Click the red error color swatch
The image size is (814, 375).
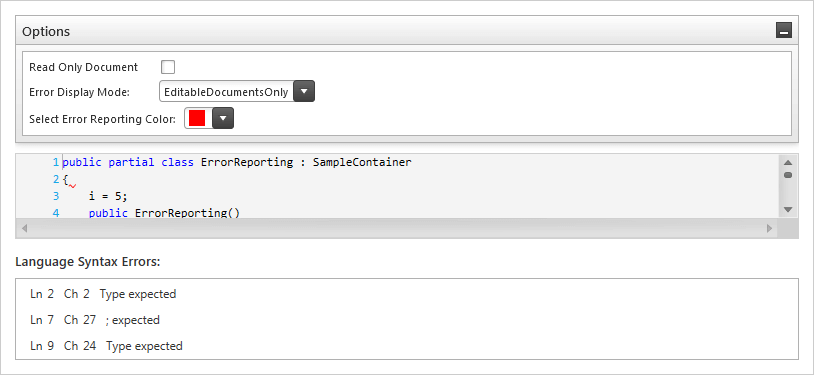click(x=197, y=118)
